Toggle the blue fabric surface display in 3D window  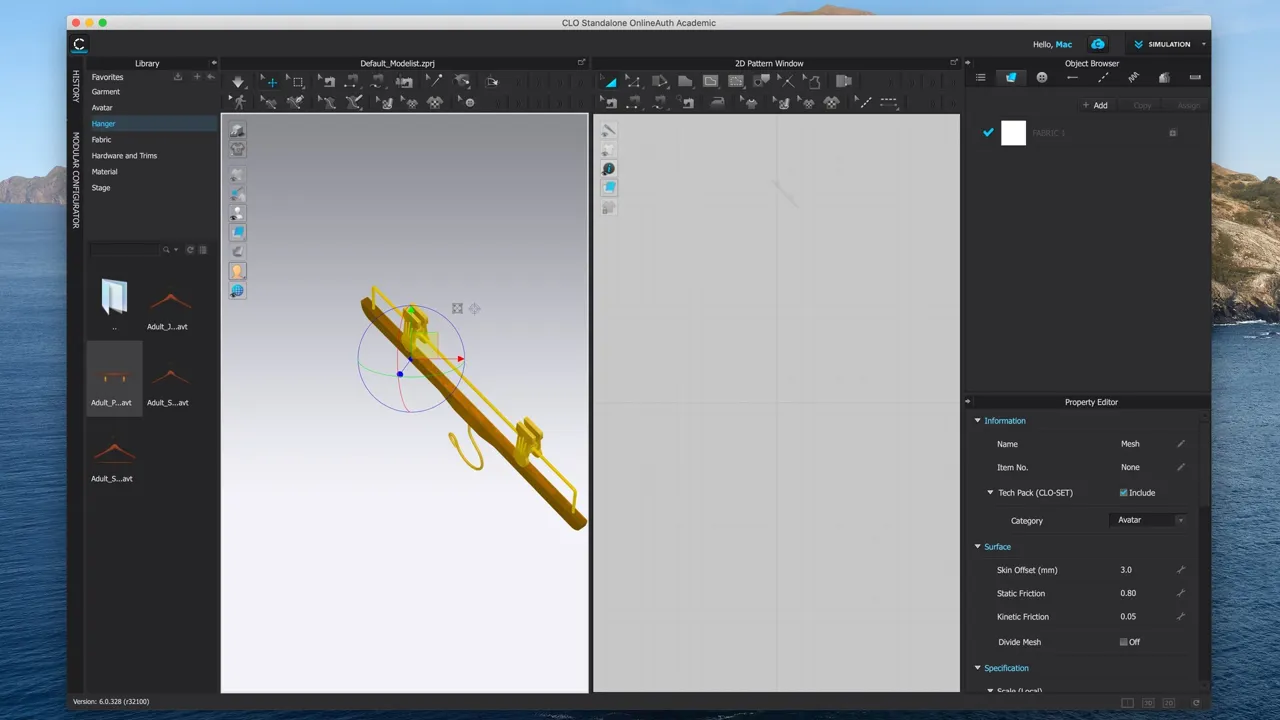tap(237, 232)
